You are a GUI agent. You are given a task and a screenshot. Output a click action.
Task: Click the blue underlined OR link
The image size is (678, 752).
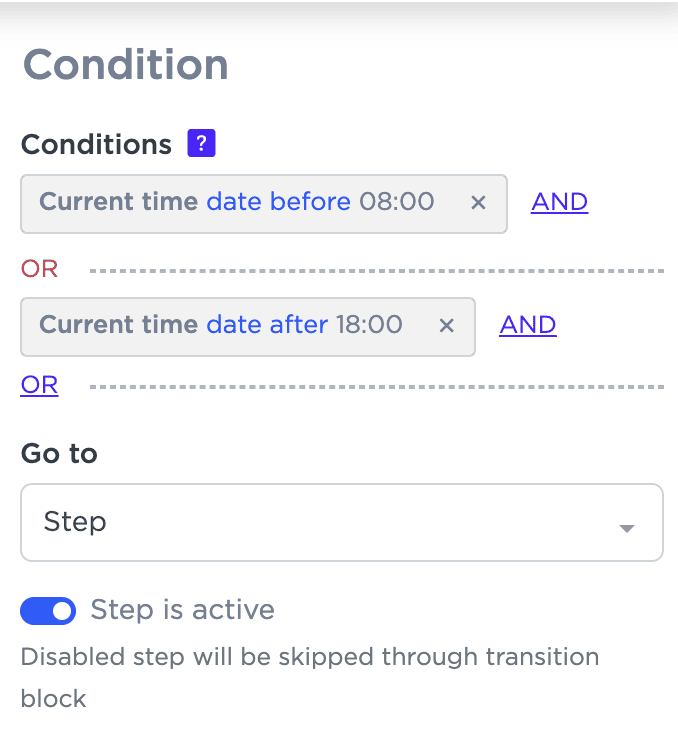click(x=39, y=385)
